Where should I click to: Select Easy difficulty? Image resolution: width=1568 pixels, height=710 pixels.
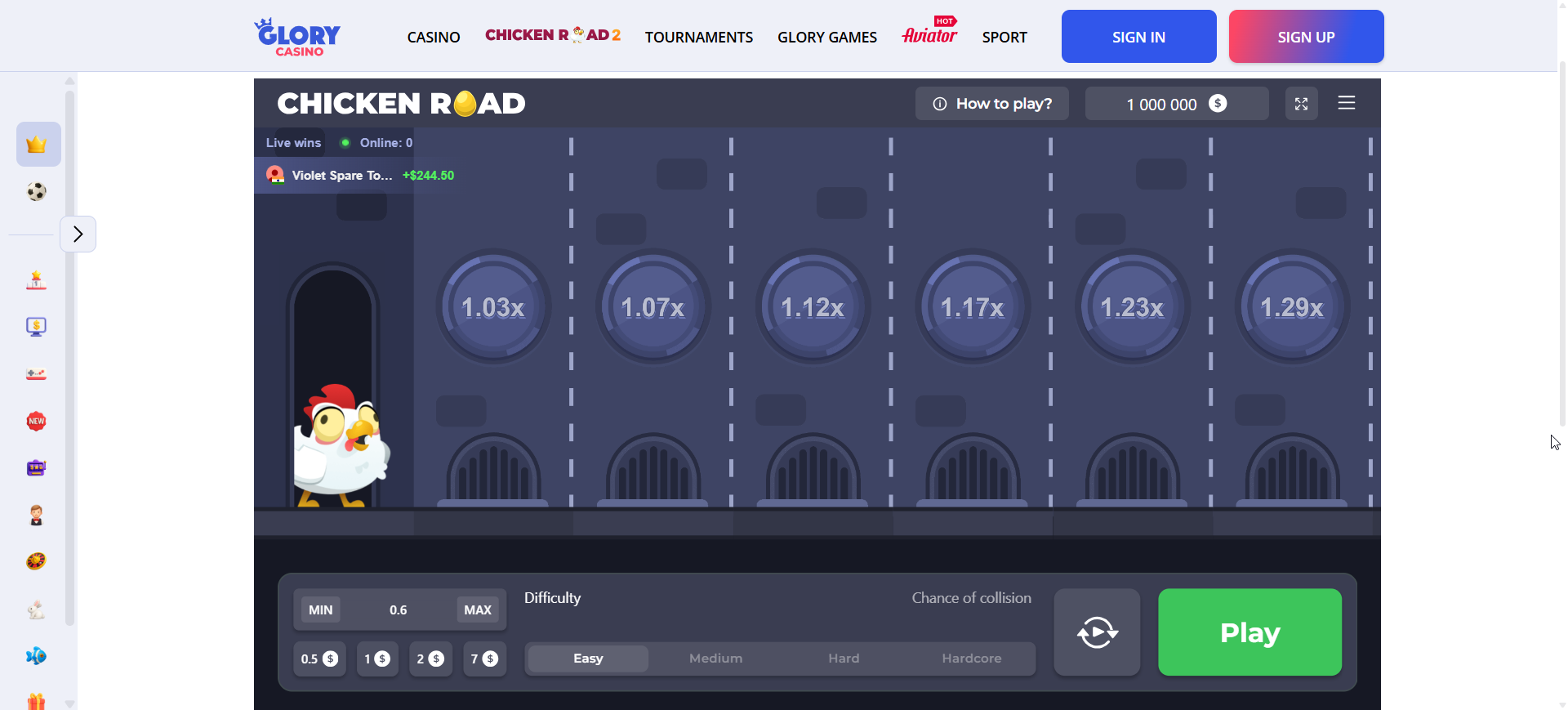[588, 659]
